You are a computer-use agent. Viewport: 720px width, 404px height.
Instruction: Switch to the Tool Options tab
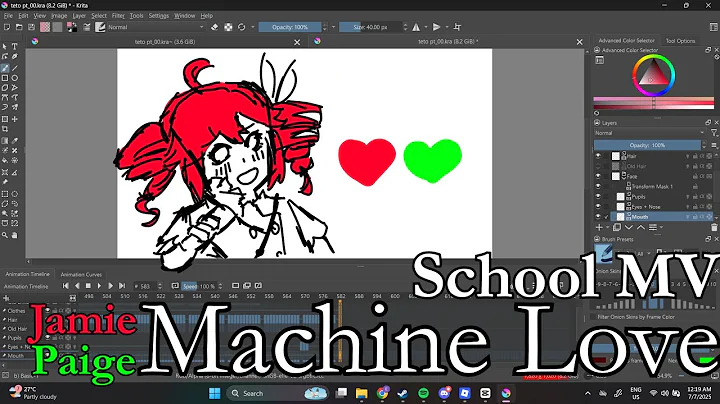[680, 41]
